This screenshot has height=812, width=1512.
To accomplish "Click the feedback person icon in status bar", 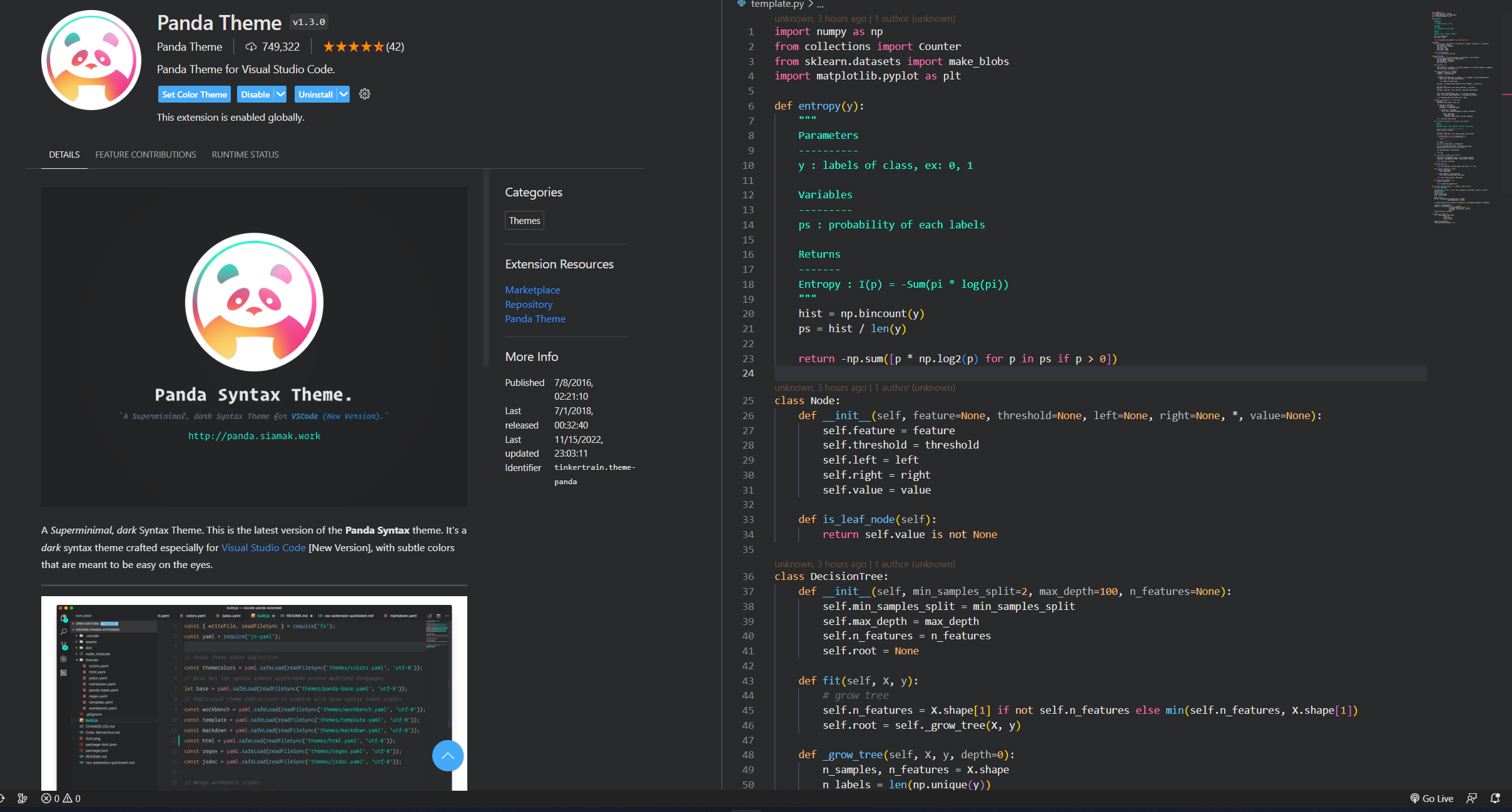I will pos(1471,798).
